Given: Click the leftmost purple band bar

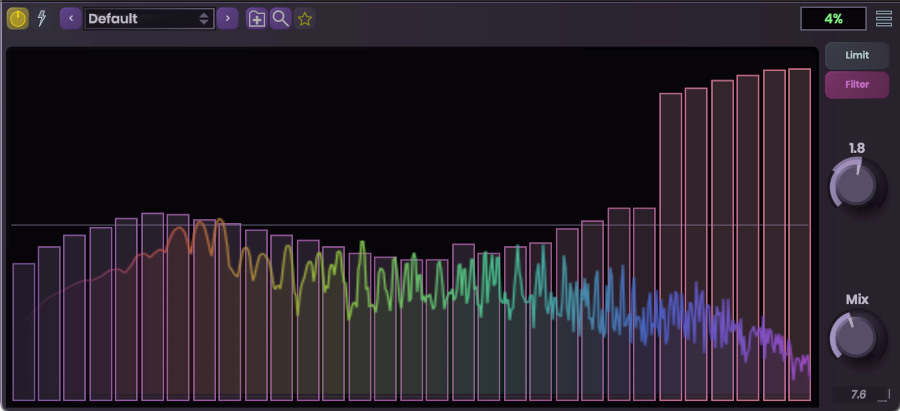Looking at the screenshot, I should (x=24, y=330).
